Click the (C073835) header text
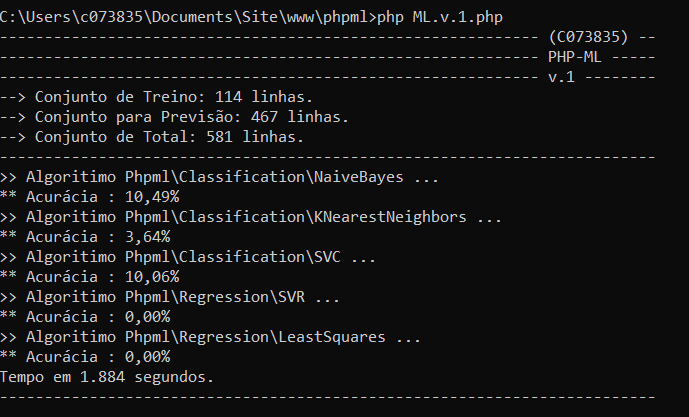The width and height of the screenshot is (689, 417). tap(588, 37)
